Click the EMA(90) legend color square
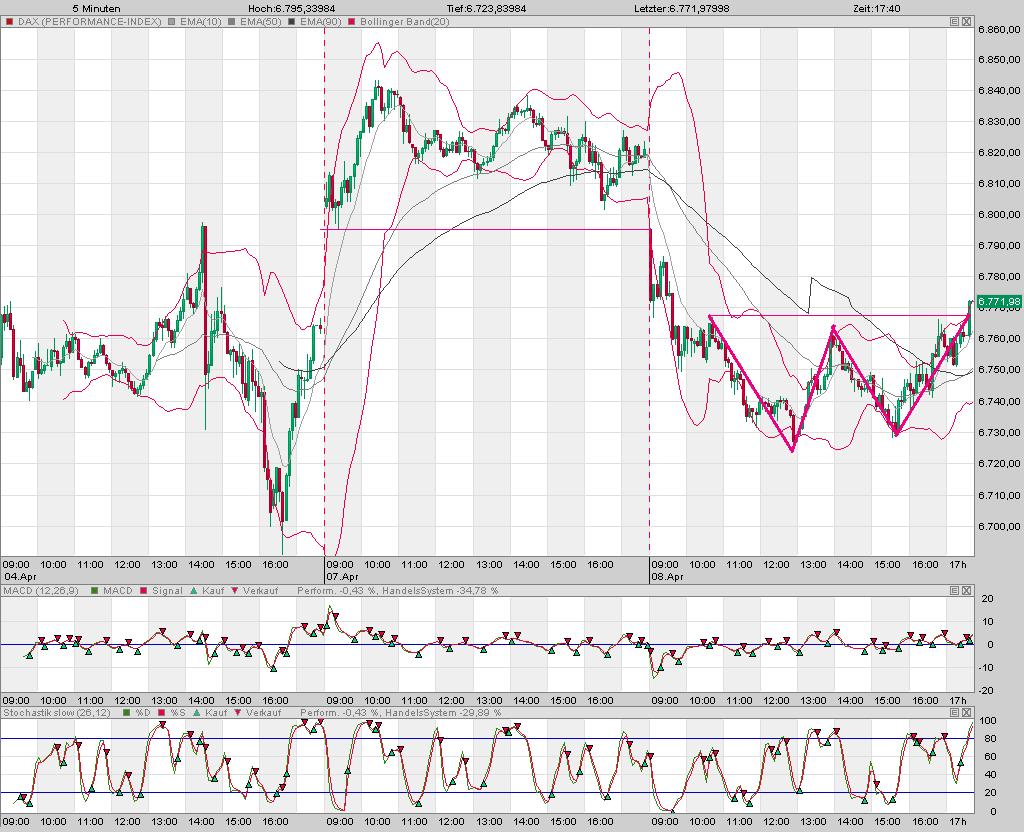Screen dimensions: 1024x832 (291, 22)
